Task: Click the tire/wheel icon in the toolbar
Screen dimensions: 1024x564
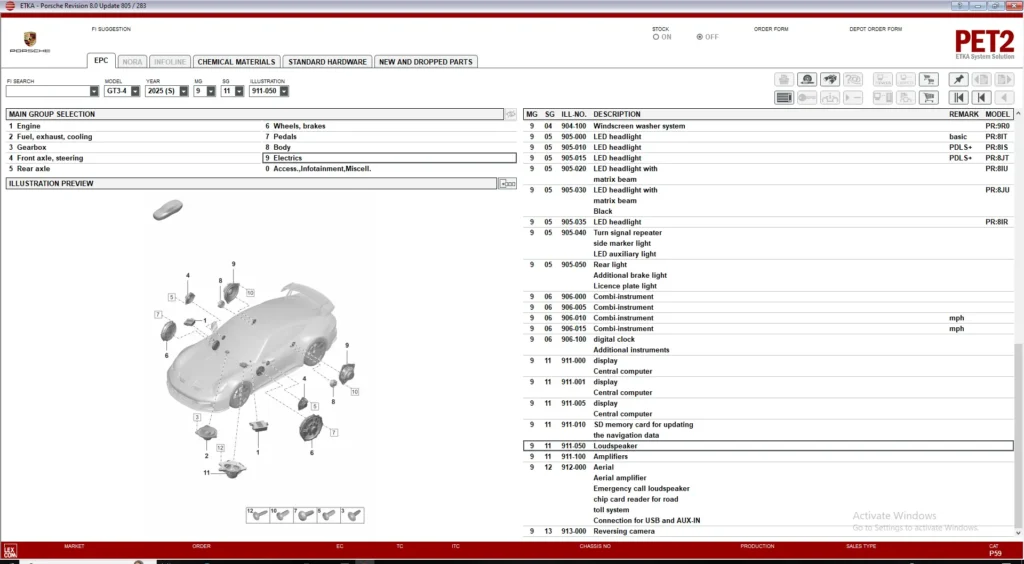Action: [806, 79]
